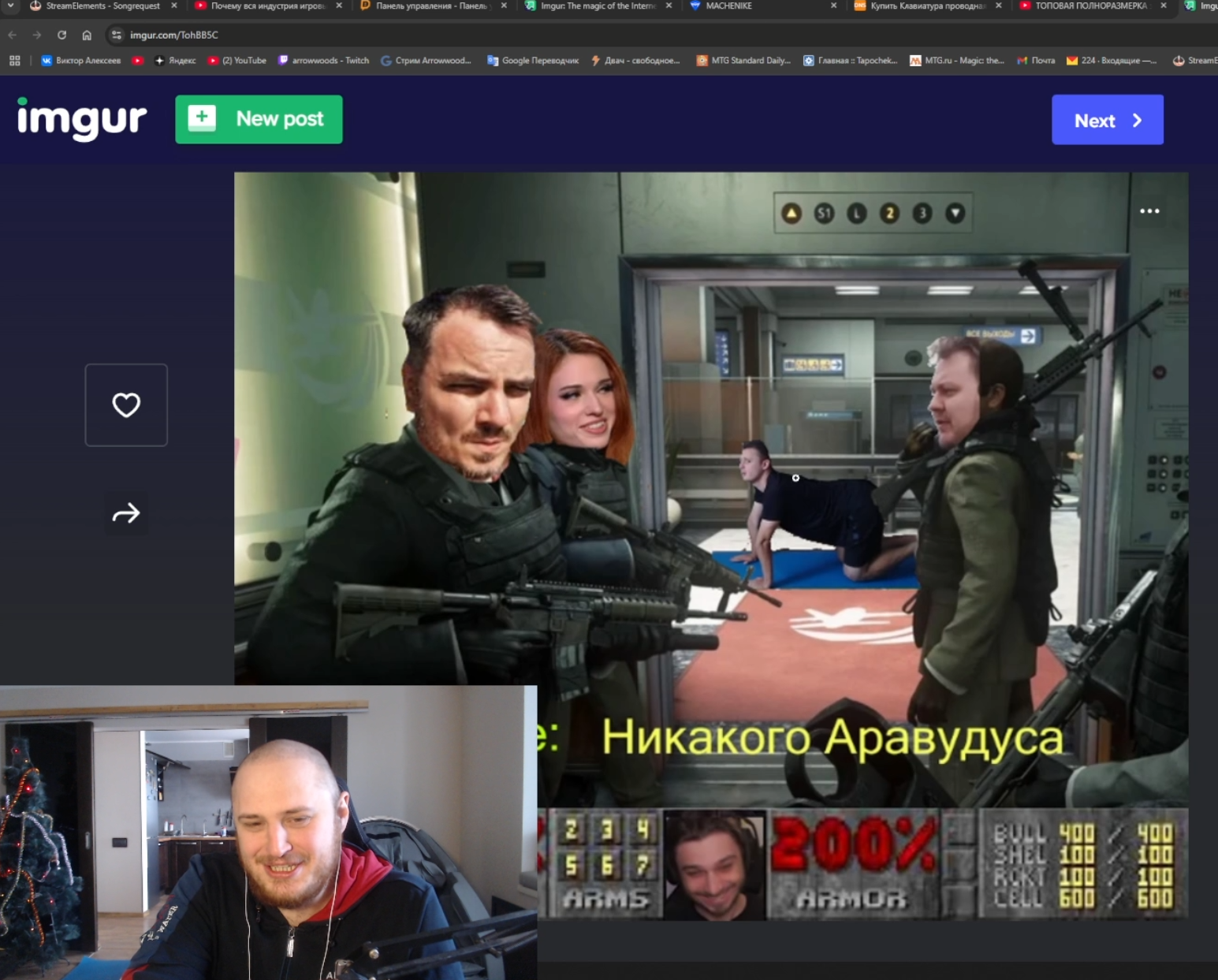Go forward with the browser forward arrow

tap(37, 35)
